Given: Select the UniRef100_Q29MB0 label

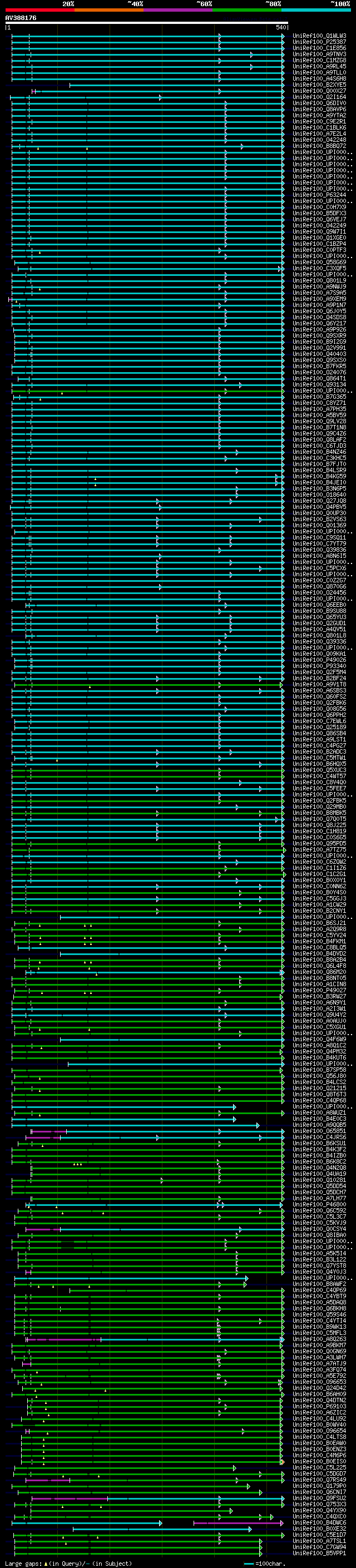Looking at the screenshot, I should (x=319, y=807).
